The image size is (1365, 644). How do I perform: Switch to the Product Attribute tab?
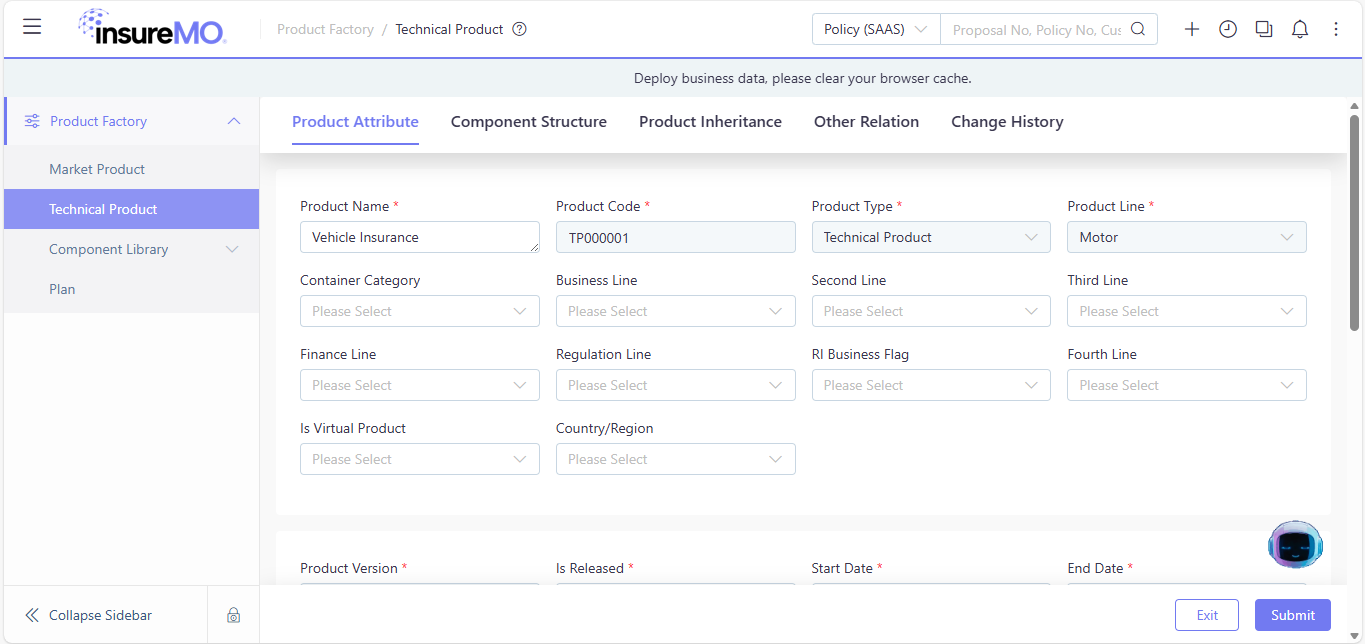[x=355, y=122]
